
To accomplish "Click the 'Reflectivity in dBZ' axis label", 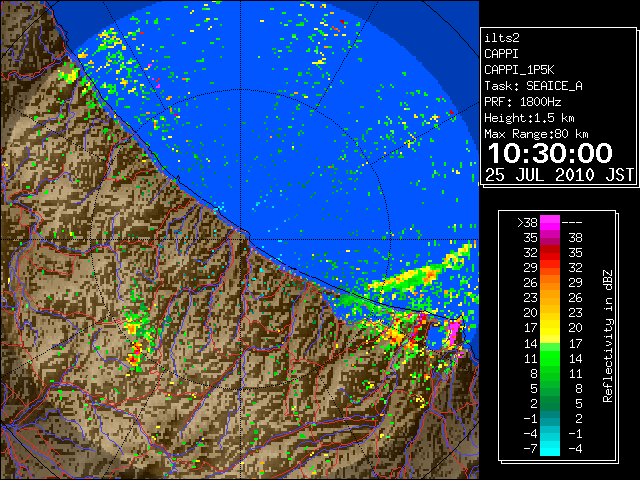I will pos(608,336).
